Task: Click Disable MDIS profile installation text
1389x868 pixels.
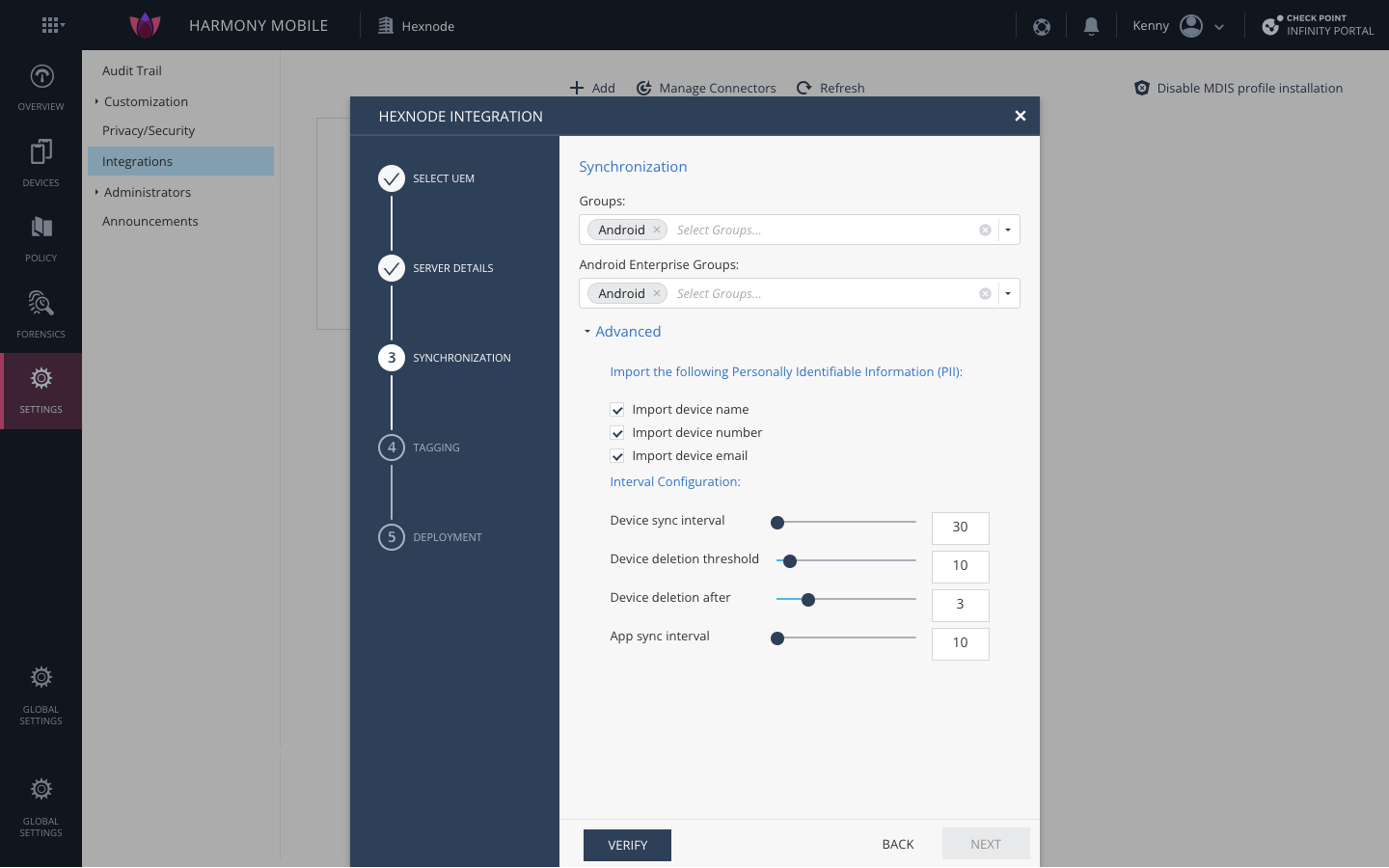Action: point(1250,88)
